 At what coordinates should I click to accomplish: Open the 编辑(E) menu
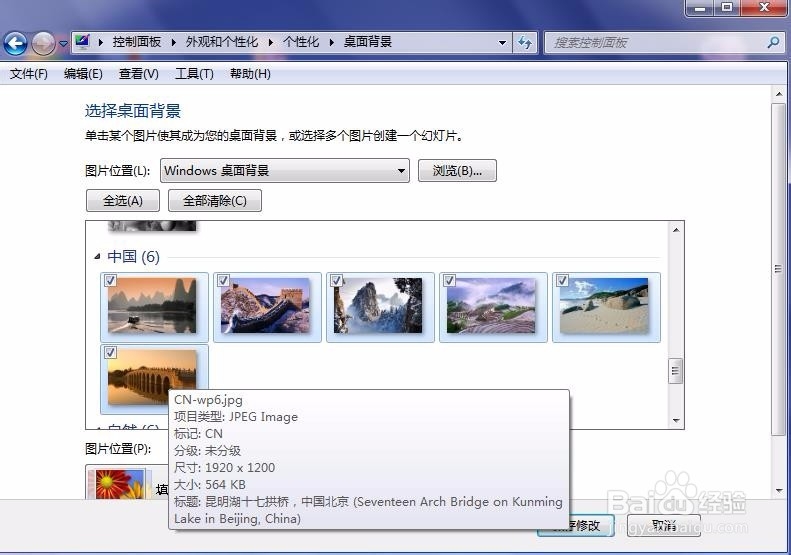click(83, 74)
